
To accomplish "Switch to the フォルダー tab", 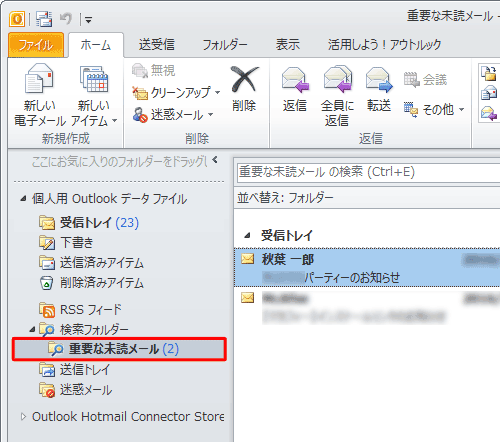I will 225,44.
